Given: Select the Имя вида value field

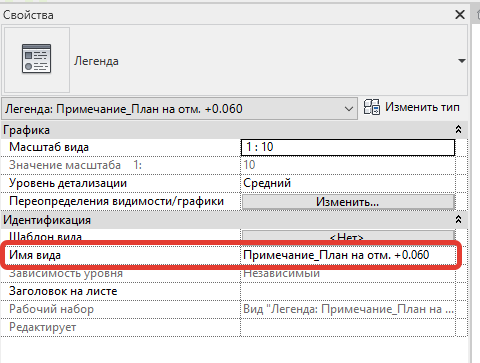Looking at the screenshot, I should click(x=348, y=255).
